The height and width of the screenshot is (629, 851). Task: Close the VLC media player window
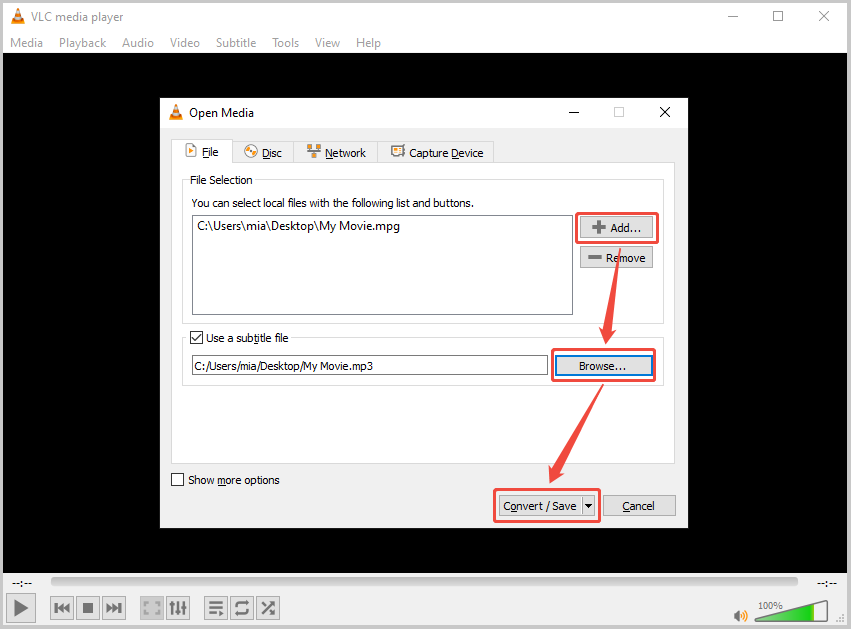pyautogui.click(x=824, y=16)
